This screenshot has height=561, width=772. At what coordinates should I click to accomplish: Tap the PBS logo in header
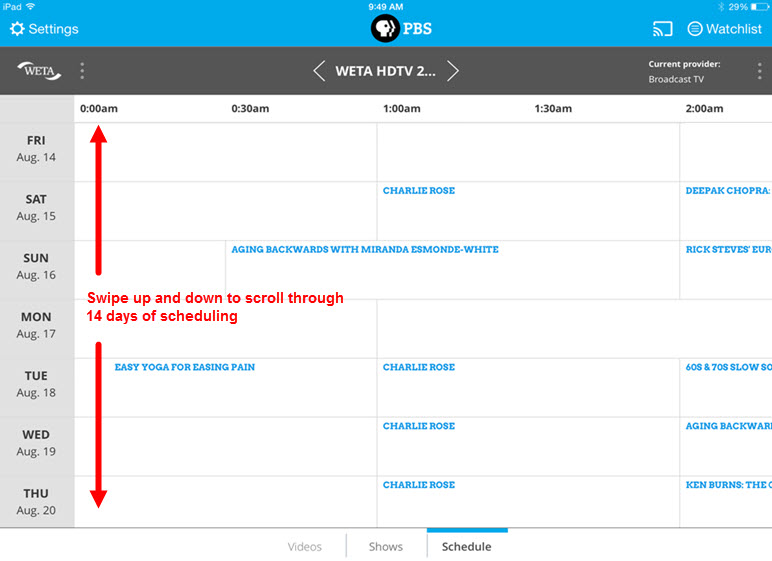[x=401, y=29]
